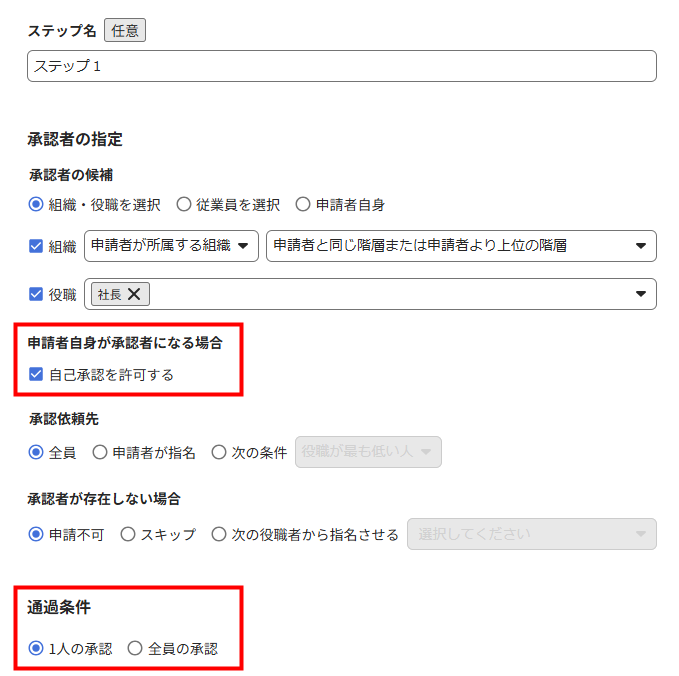Click the 役職が最も低い人 dropdown

click(x=369, y=452)
